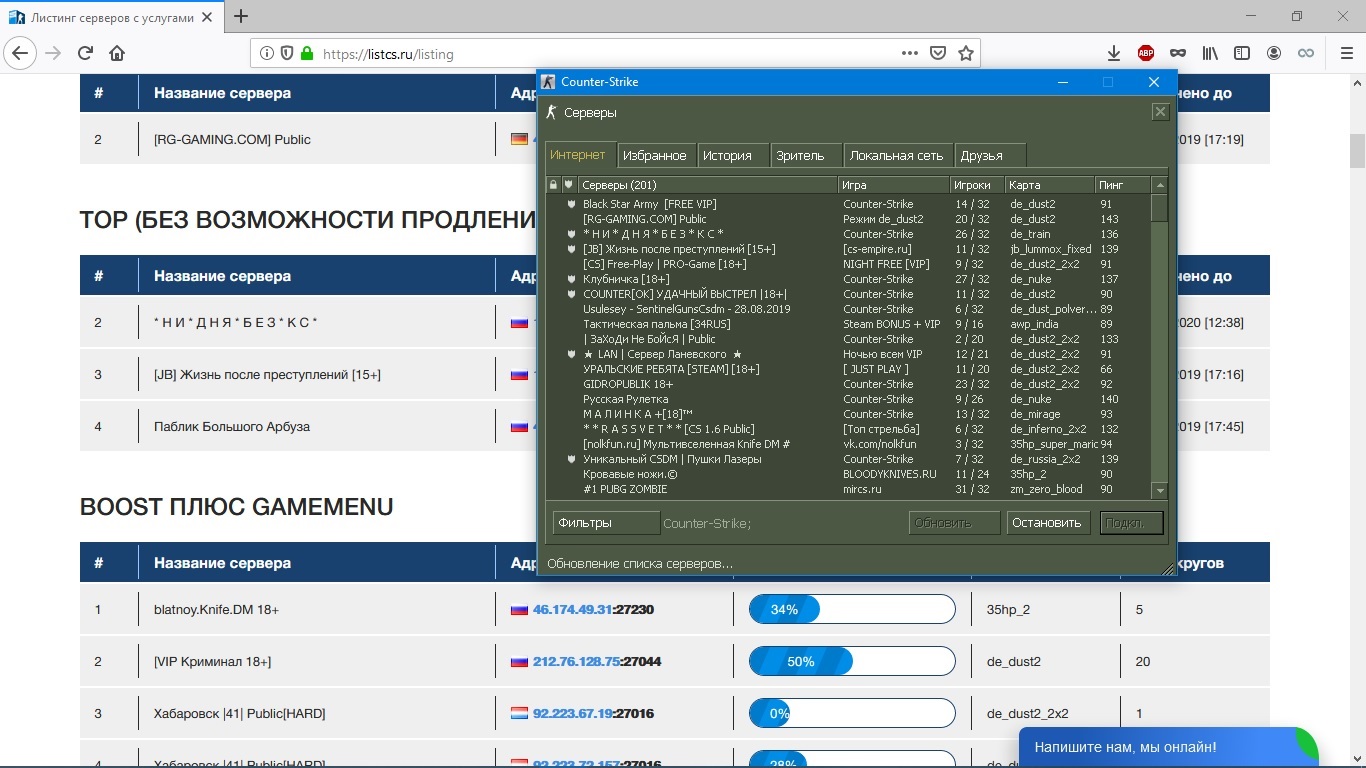The image size is (1366, 768).
Task: Select the Клубничка [18+] server row
Action: pos(848,279)
